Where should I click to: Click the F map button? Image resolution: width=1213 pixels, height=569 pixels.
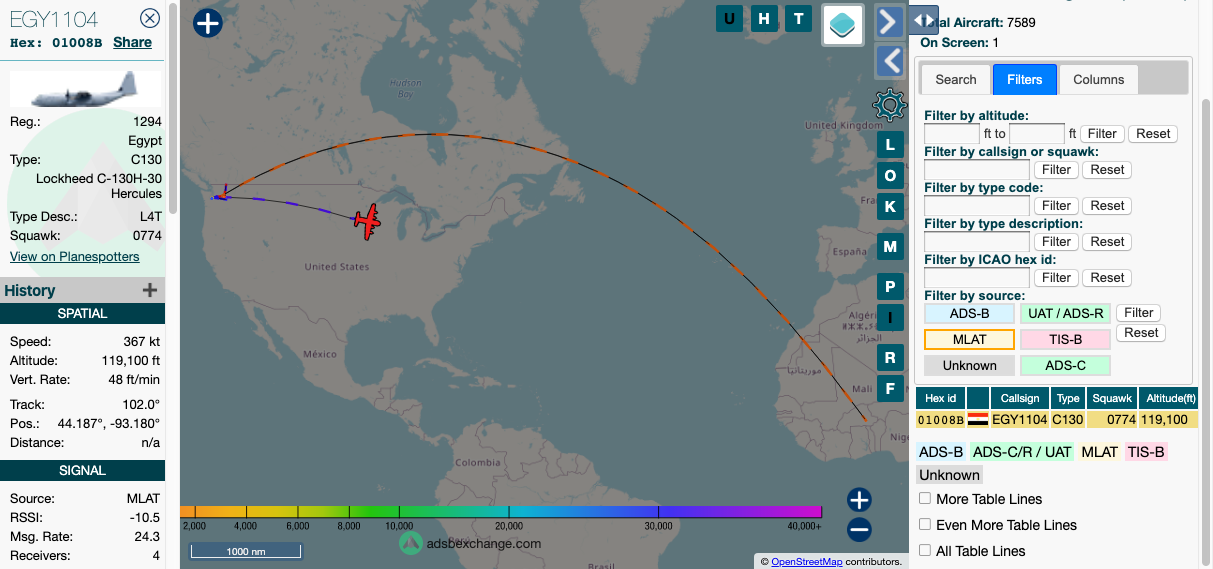click(890, 389)
